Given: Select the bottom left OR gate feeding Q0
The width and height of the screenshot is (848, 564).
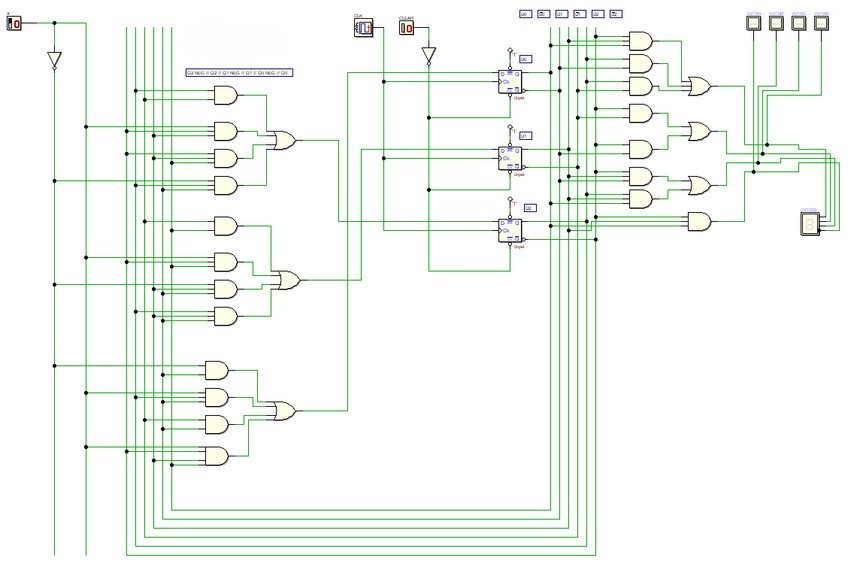Looking at the screenshot, I should pos(285,411).
